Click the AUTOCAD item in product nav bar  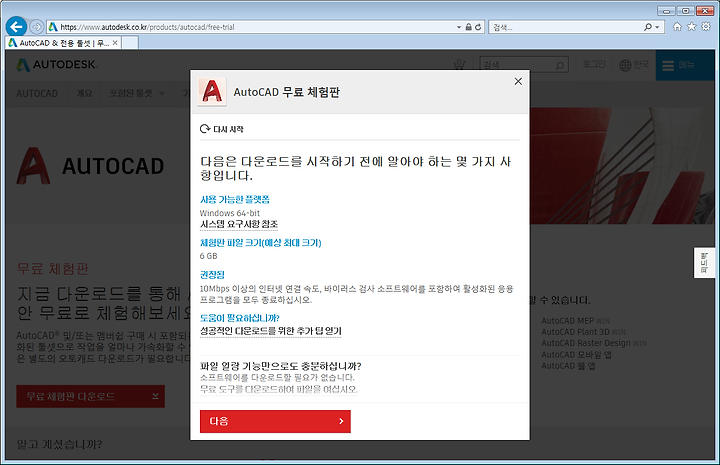pyautogui.click(x=37, y=94)
